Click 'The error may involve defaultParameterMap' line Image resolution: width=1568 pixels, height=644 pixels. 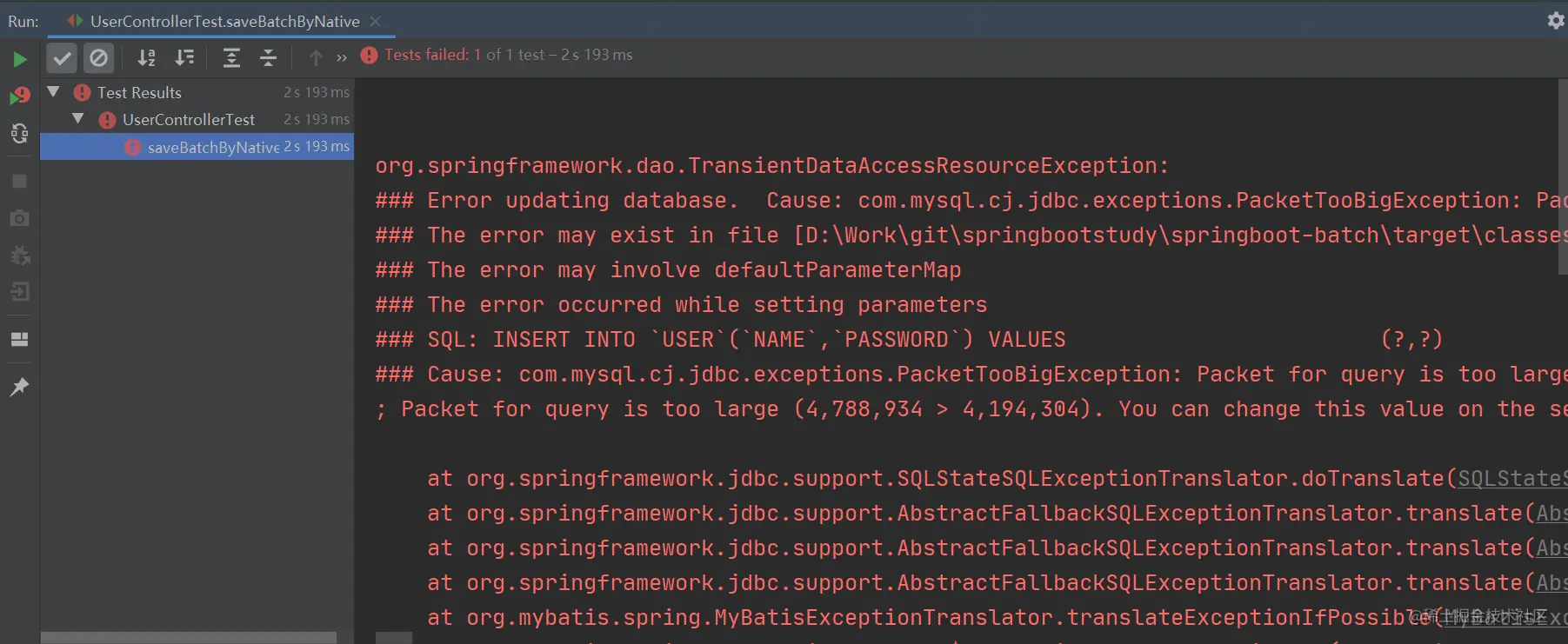(x=668, y=269)
